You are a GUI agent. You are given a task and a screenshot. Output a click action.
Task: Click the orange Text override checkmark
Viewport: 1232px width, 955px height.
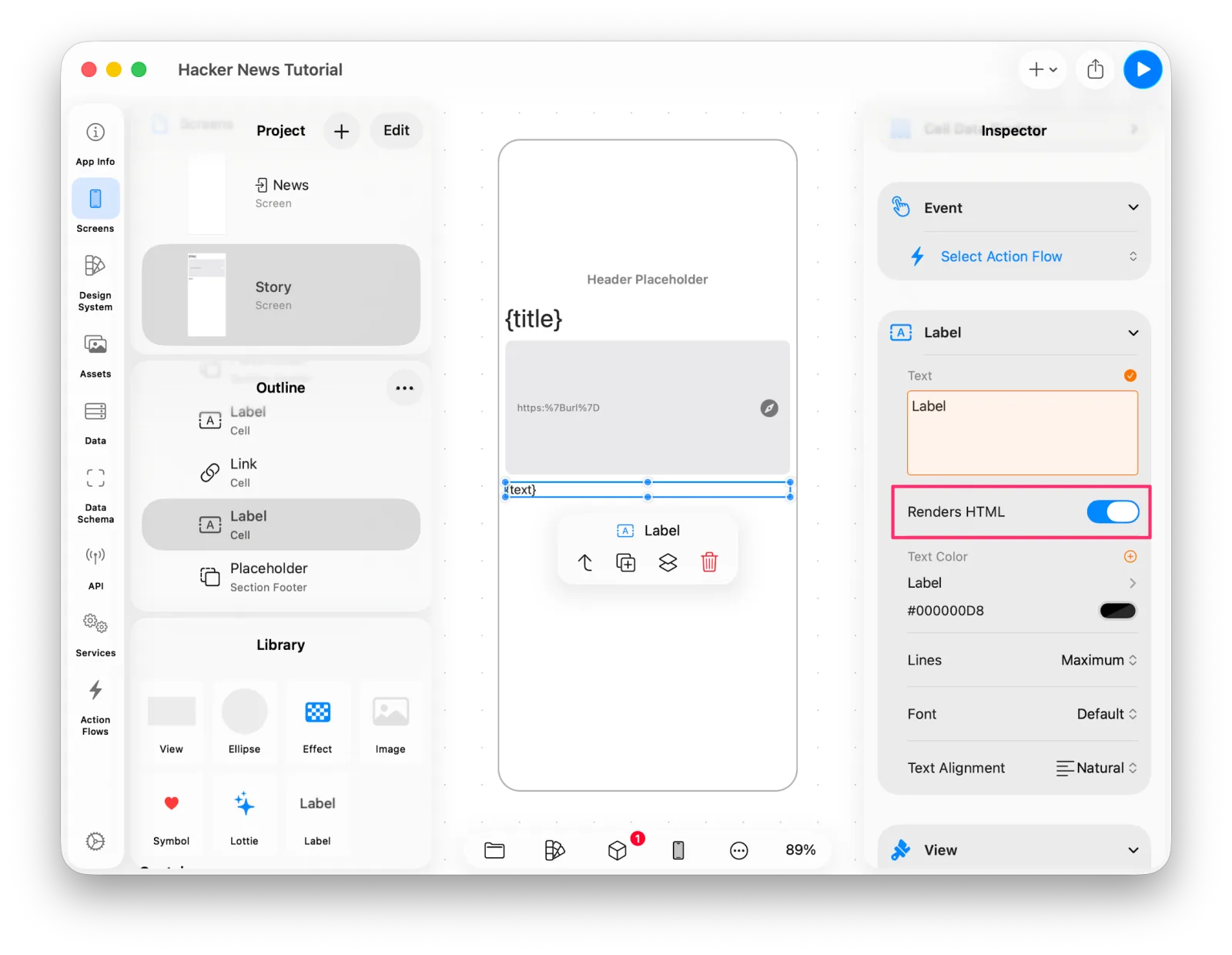point(1130,376)
